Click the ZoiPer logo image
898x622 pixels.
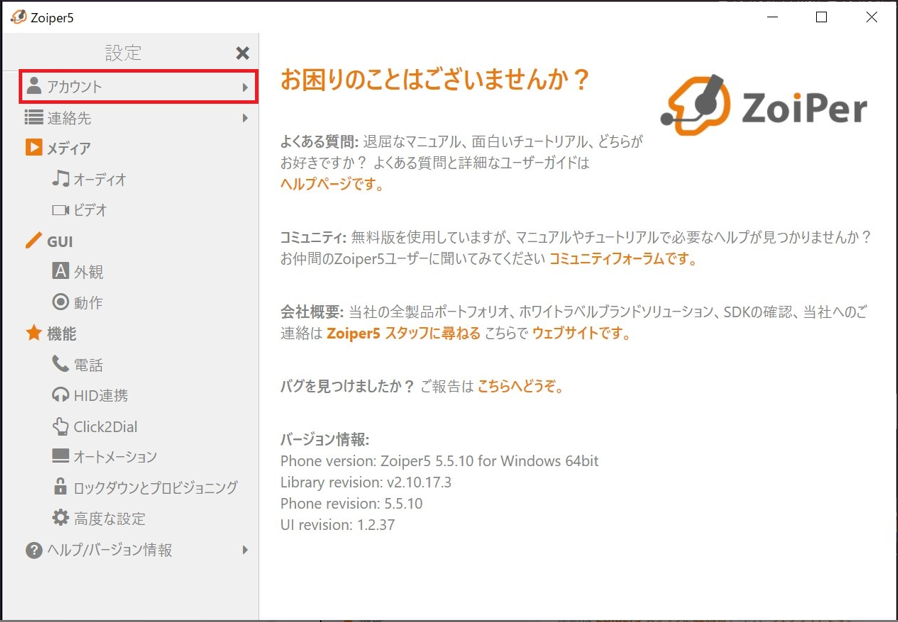(x=763, y=106)
